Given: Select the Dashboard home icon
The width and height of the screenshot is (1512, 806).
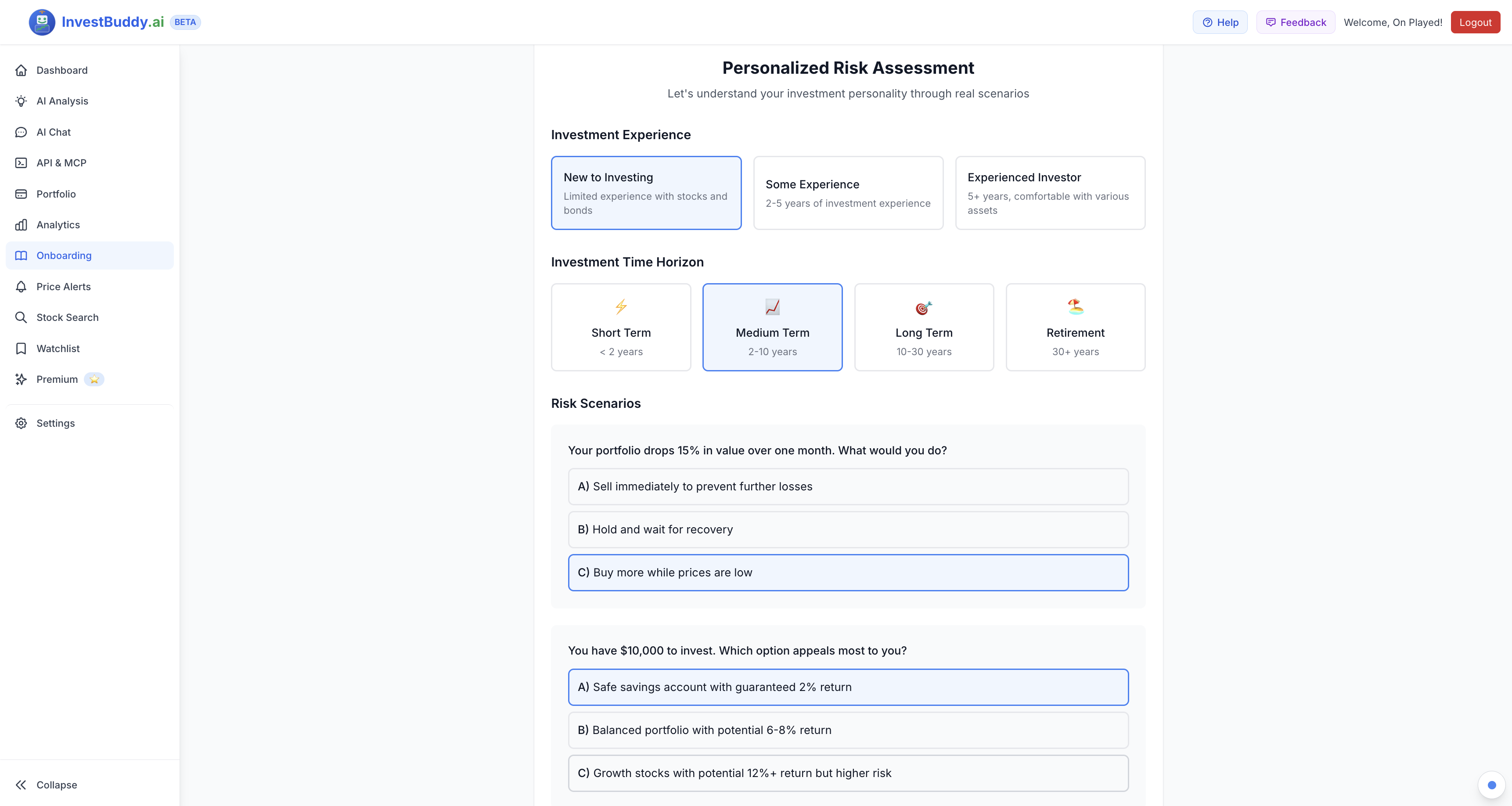Looking at the screenshot, I should (21, 70).
